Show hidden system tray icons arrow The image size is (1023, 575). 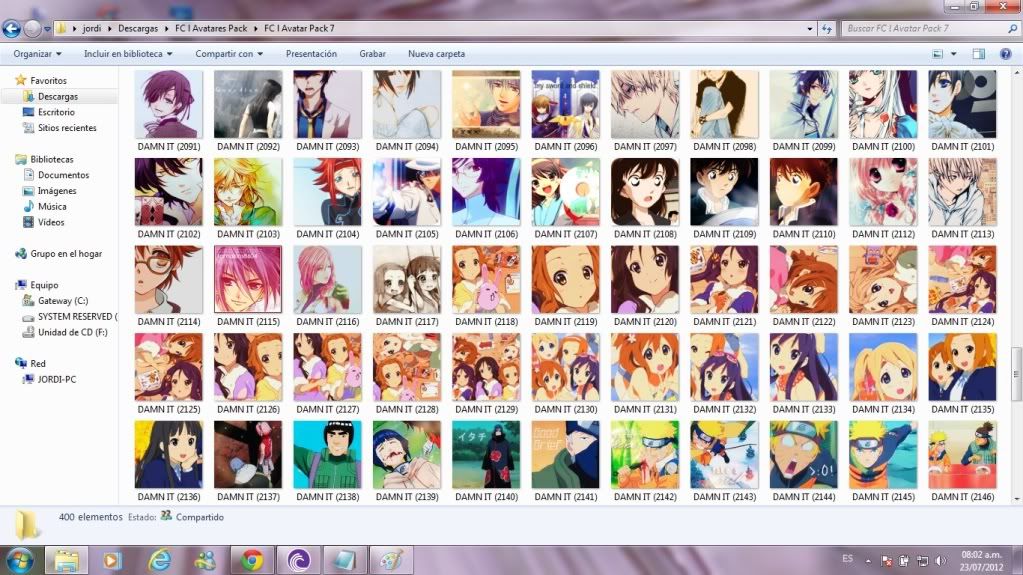(868, 561)
